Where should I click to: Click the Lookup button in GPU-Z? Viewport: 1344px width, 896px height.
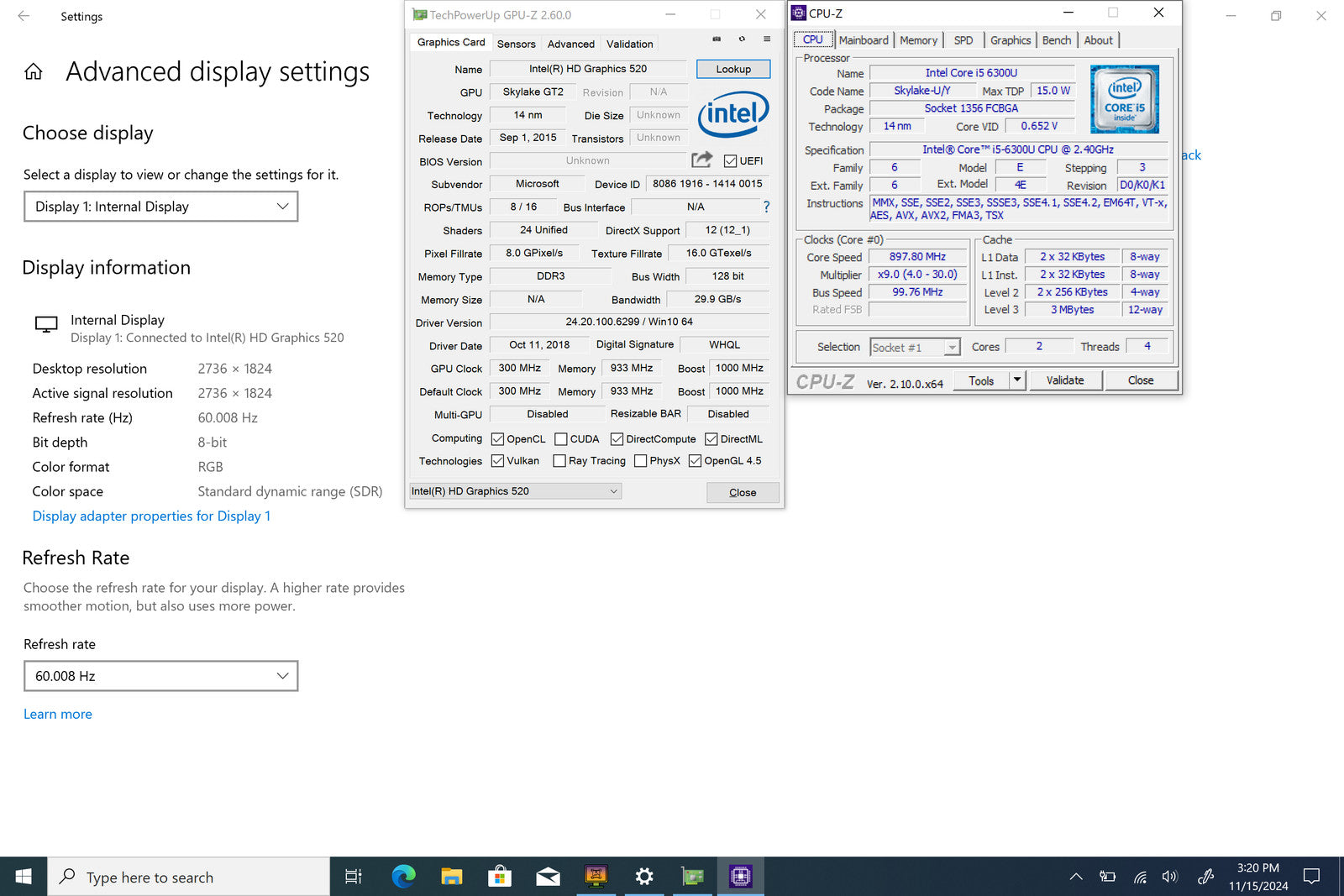[x=732, y=69]
